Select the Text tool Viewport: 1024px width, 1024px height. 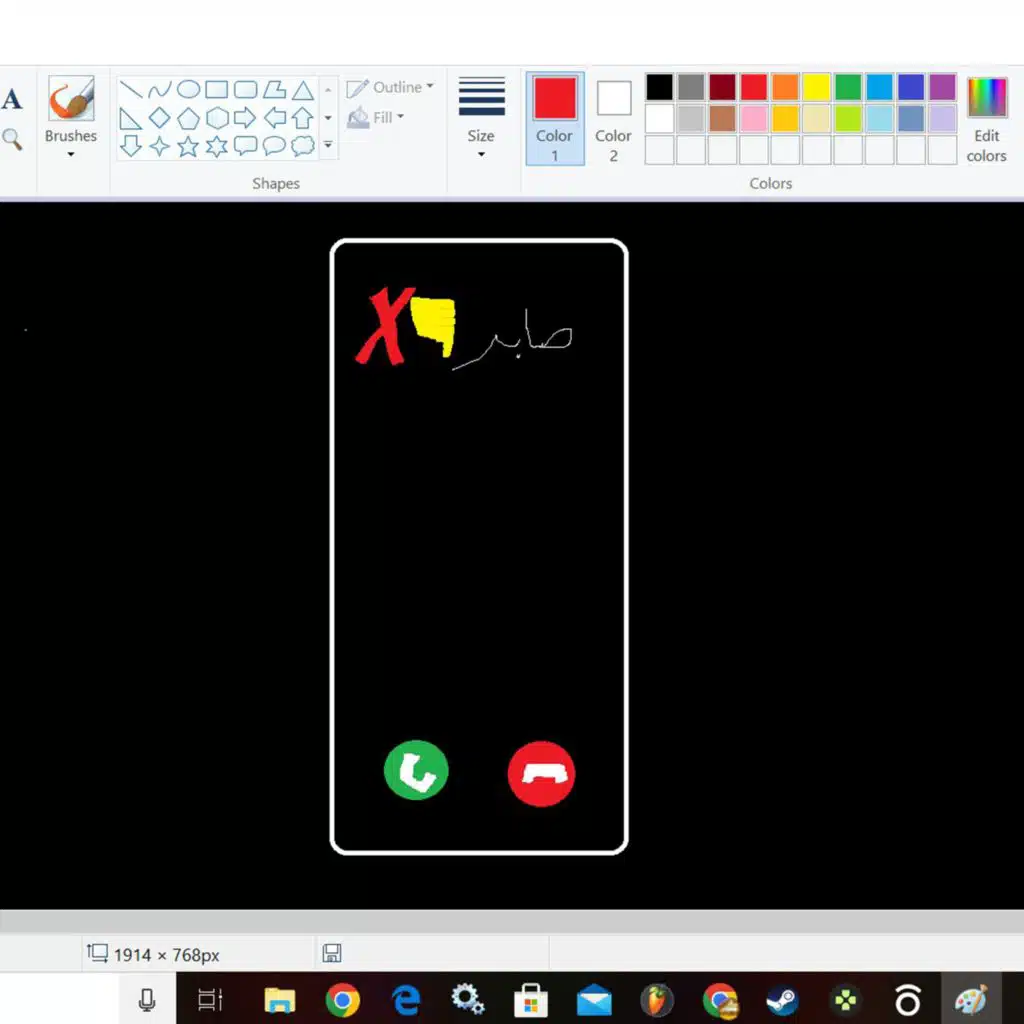point(12,99)
